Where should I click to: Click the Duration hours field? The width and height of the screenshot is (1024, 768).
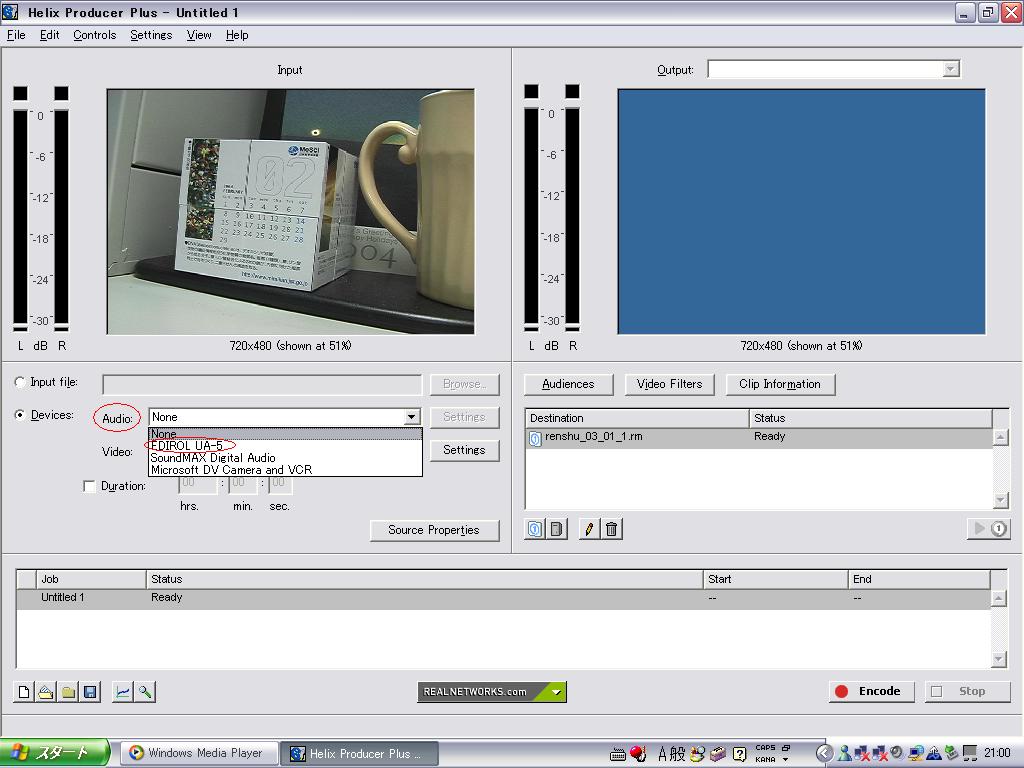pos(197,483)
